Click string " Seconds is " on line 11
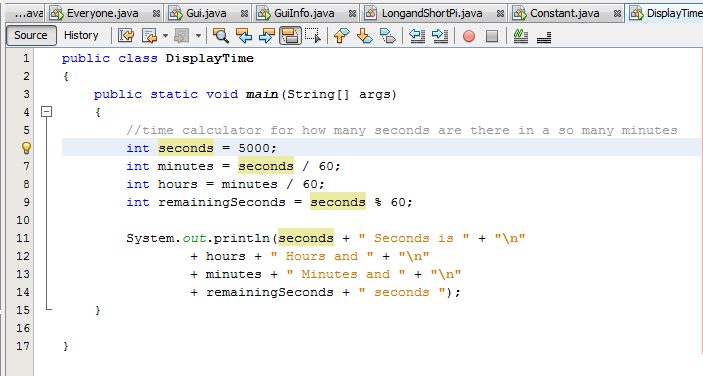The height and width of the screenshot is (376, 703). tap(414, 238)
